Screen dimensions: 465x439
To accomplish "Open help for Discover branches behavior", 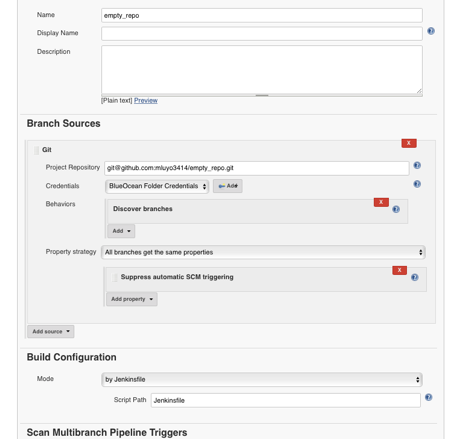I will tap(396, 209).
